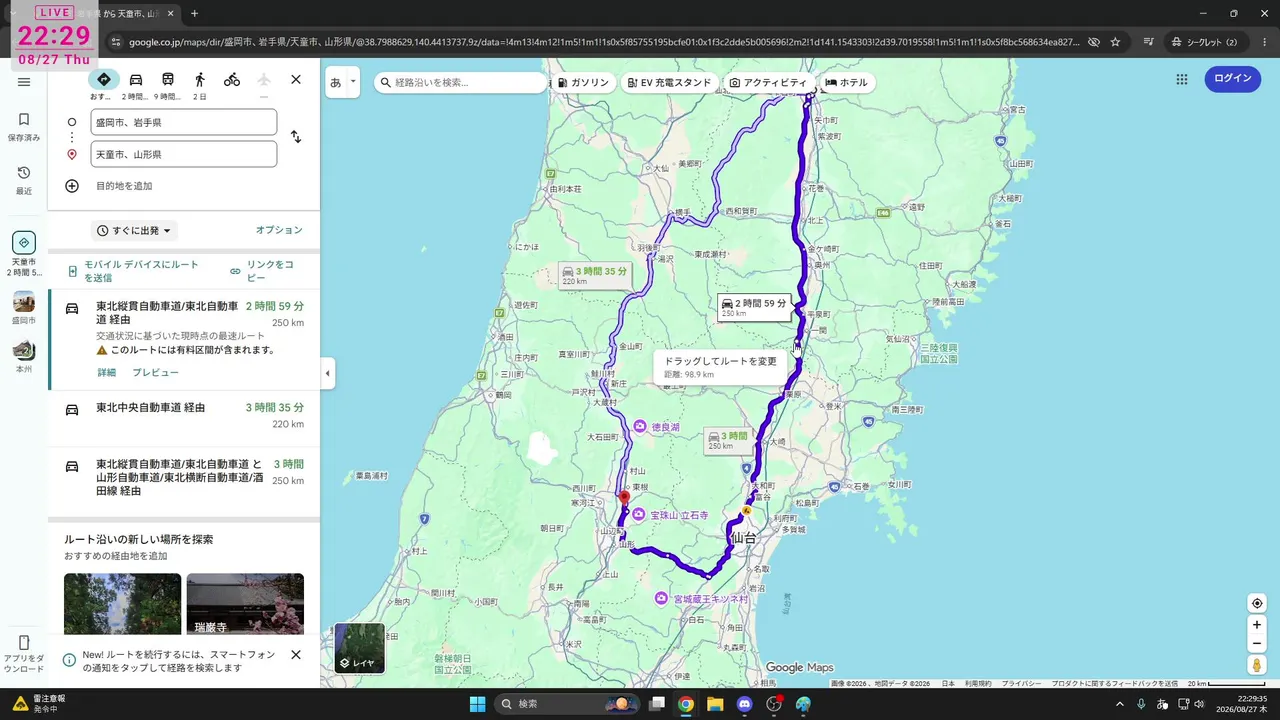Click the 徳良湖 map marker
Image resolution: width=1280 pixels, height=720 pixels.
coord(639,427)
